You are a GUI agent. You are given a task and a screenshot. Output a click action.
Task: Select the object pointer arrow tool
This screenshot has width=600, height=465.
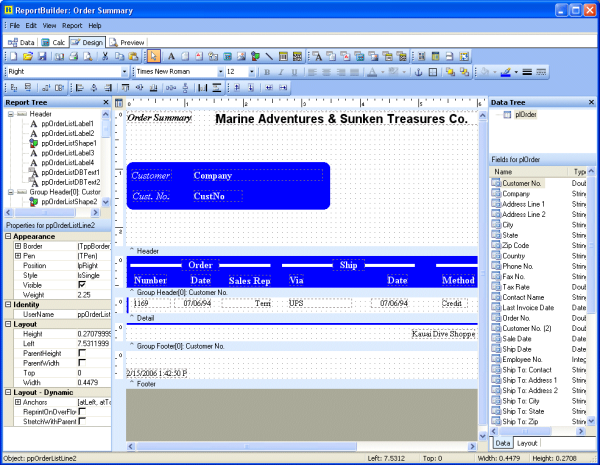[x=153, y=57]
